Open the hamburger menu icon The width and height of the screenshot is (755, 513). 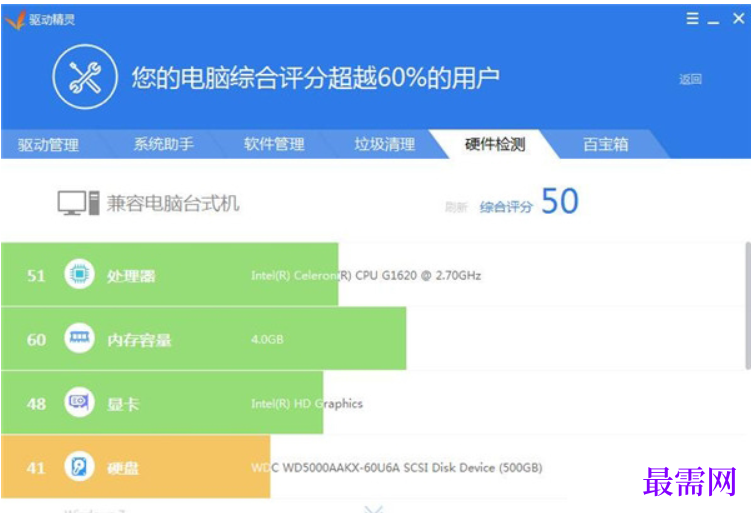(x=692, y=18)
